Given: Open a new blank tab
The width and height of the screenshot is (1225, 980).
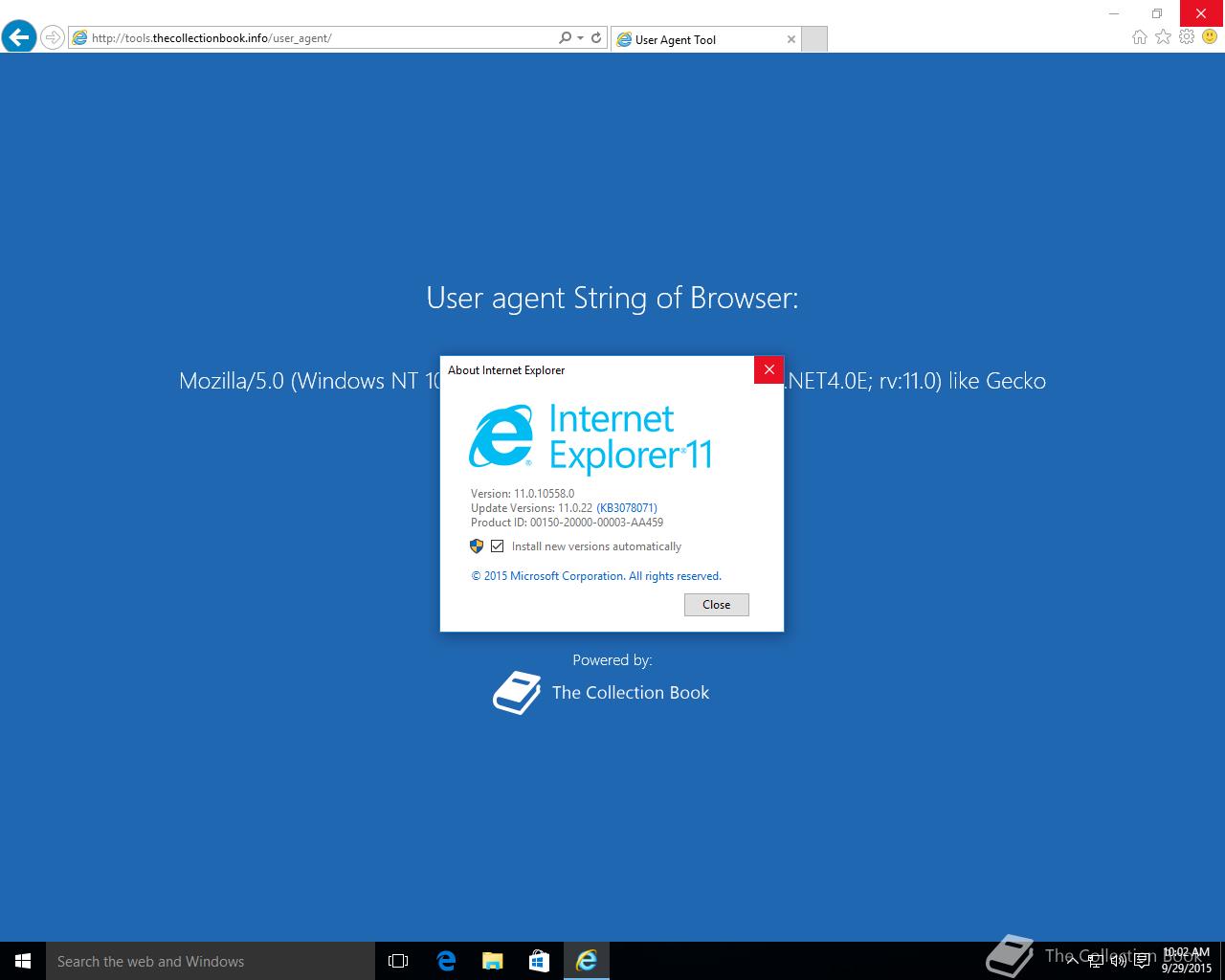Looking at the screenshot, I should (x=813, y=39).
